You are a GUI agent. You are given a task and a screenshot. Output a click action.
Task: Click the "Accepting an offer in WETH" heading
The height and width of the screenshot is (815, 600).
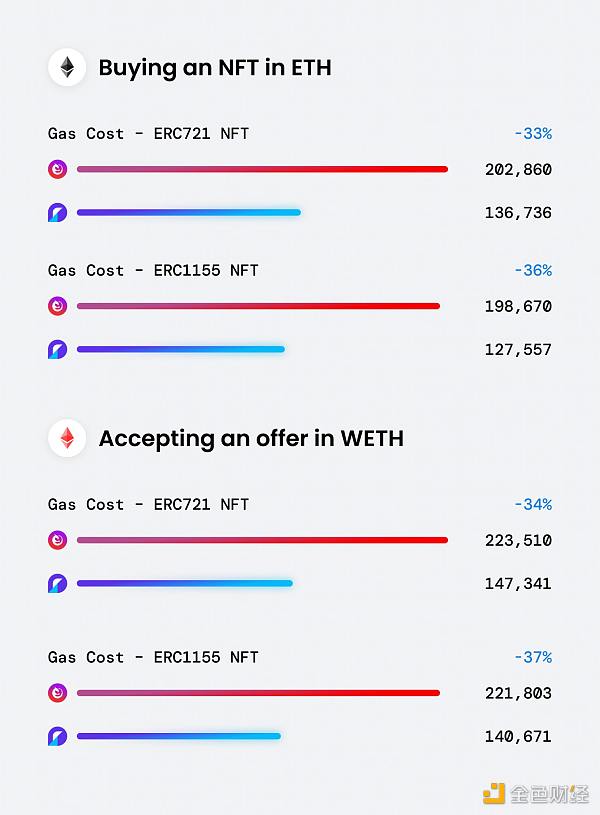point(251,438)
